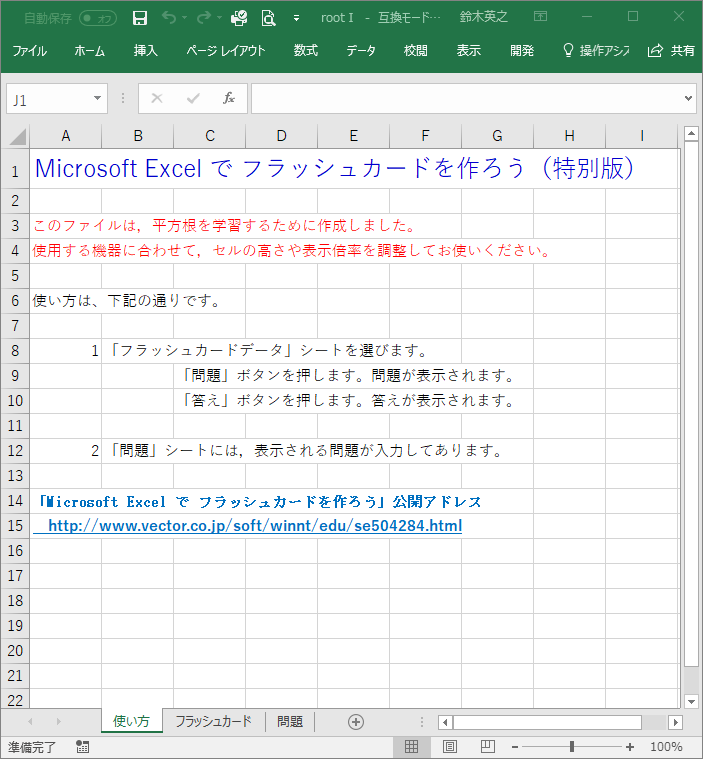Open the vector.co.jp hyperlink in cell
This screenshot has width=703, height=759.
pyautogui.click(x=254, y=525)
